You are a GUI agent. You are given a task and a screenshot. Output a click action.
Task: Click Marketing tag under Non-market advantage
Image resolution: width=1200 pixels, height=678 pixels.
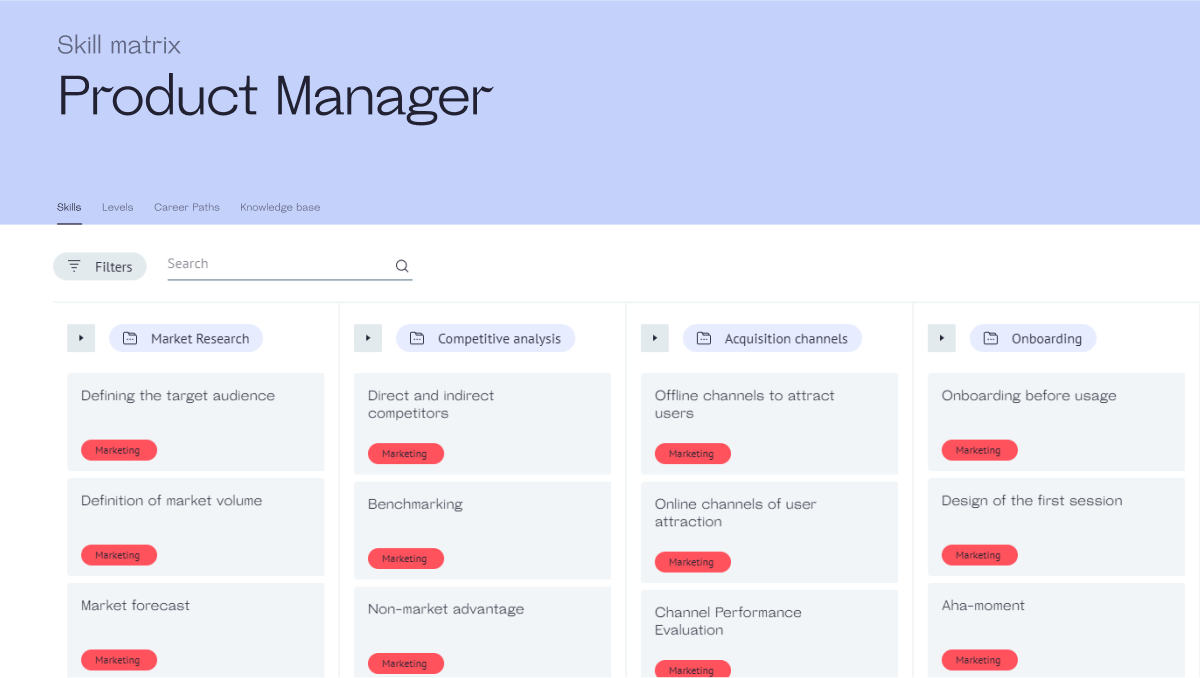coord(406,663)
